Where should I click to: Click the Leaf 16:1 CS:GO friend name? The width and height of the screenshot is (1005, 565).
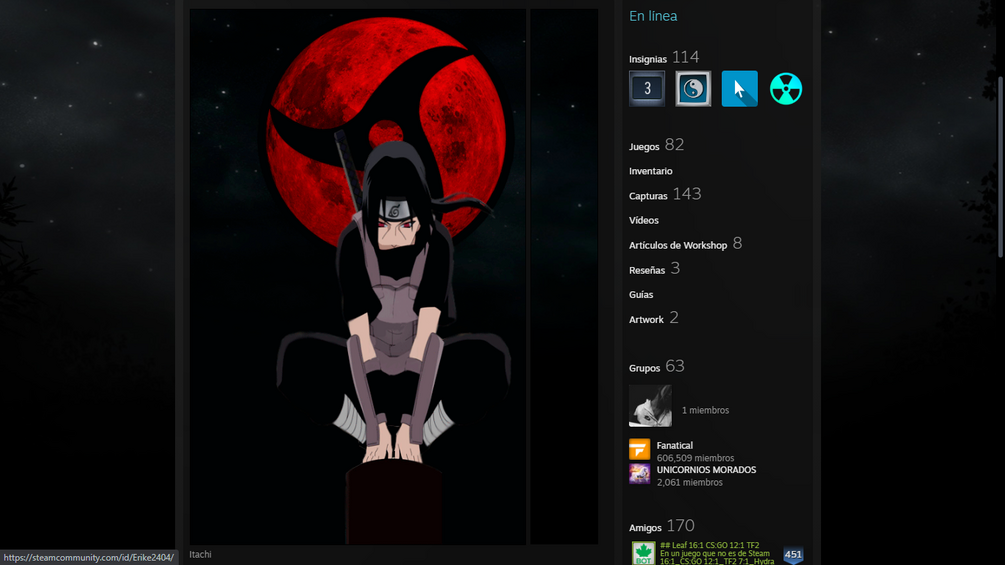[x=710, y=545]
